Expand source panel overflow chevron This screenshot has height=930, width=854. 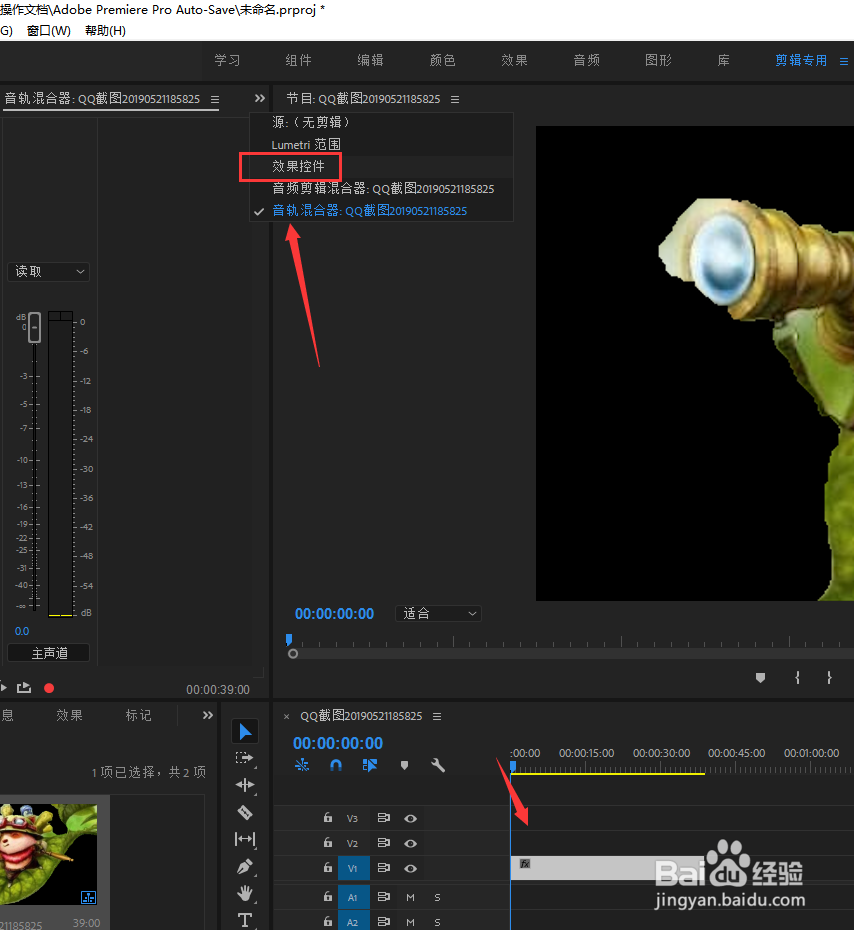260,98
